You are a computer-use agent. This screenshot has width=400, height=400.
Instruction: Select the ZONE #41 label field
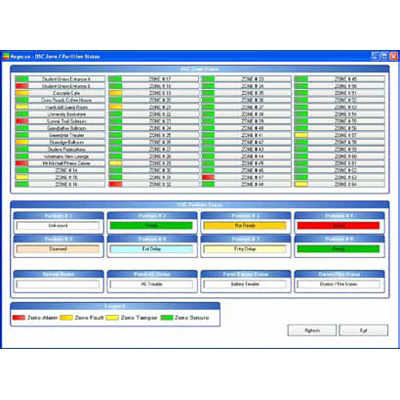[253, 135]
